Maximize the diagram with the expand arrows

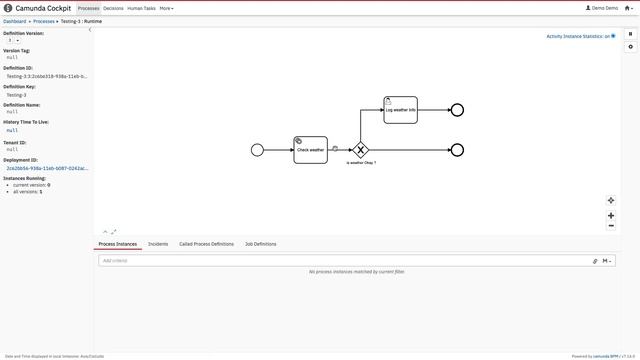tap(113, 231)
